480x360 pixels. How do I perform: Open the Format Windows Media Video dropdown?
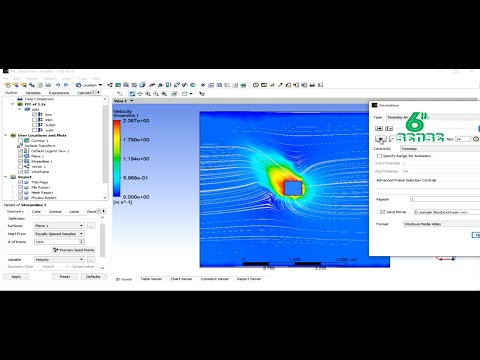(x=441, y=224)
